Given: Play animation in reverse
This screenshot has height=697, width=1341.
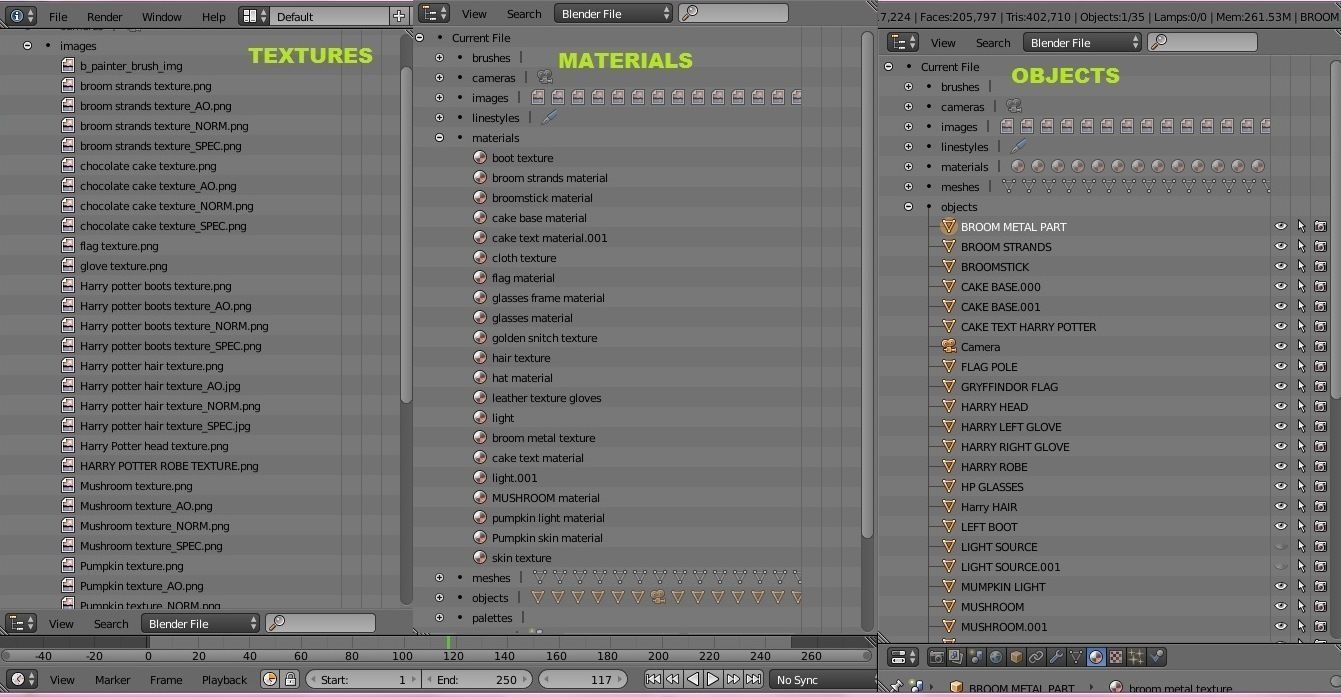Looking at the screenshot, I should [x=693, y=679].
